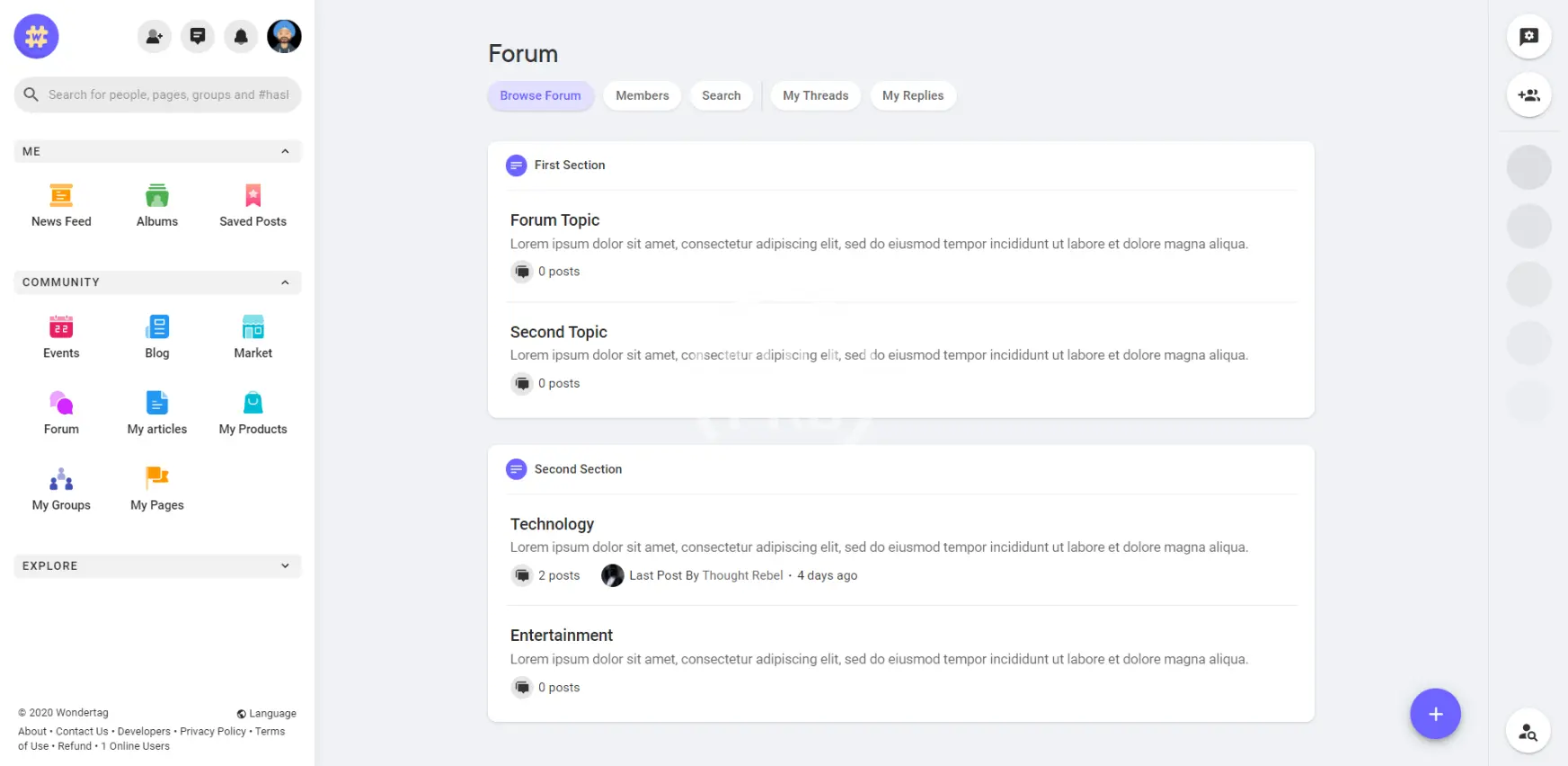Open the Technology forum topic
The width and height of the screenshot is (1568, 766).
(552, 524)
